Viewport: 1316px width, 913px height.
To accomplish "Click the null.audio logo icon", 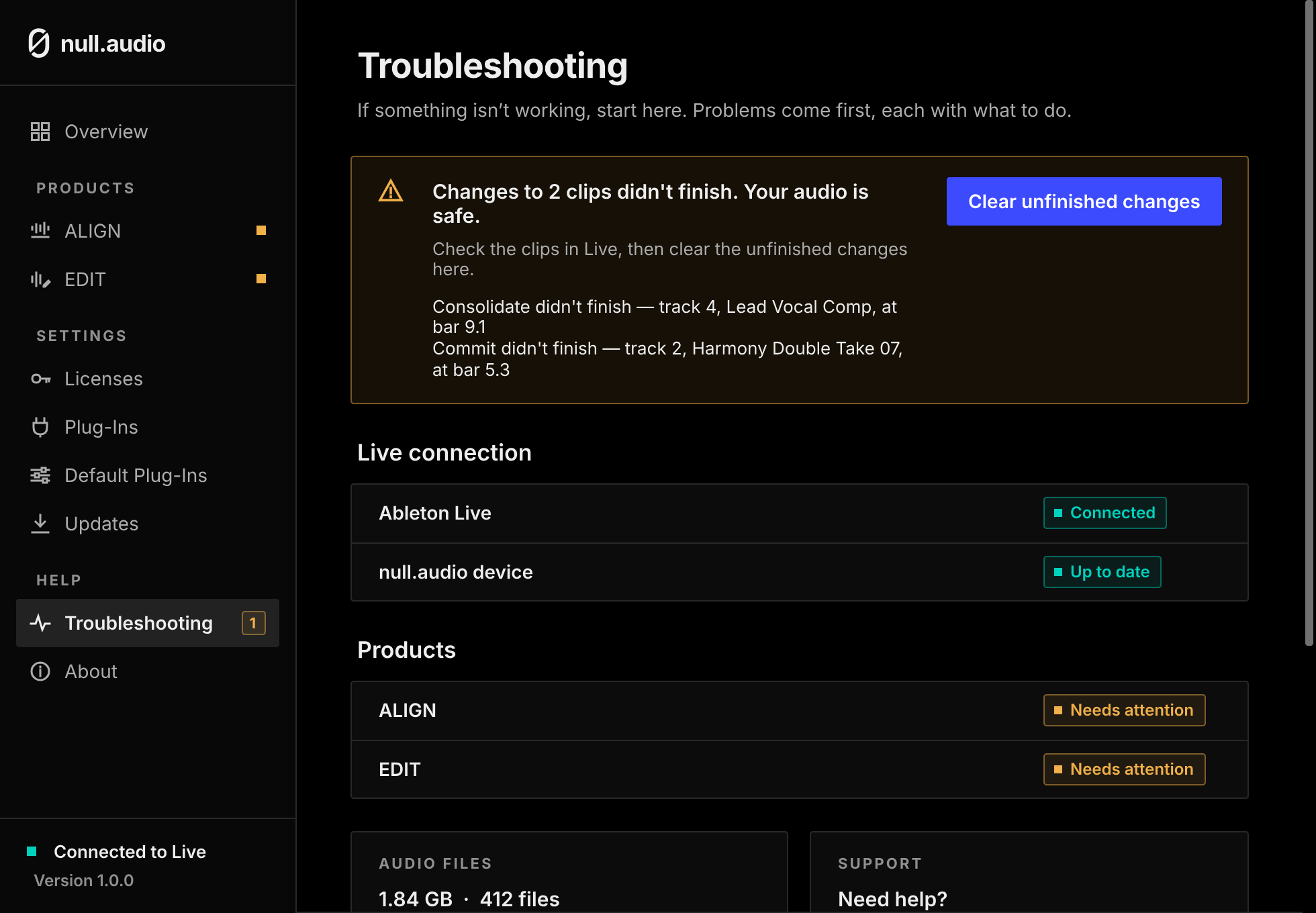I will click(x=40, y=44).
